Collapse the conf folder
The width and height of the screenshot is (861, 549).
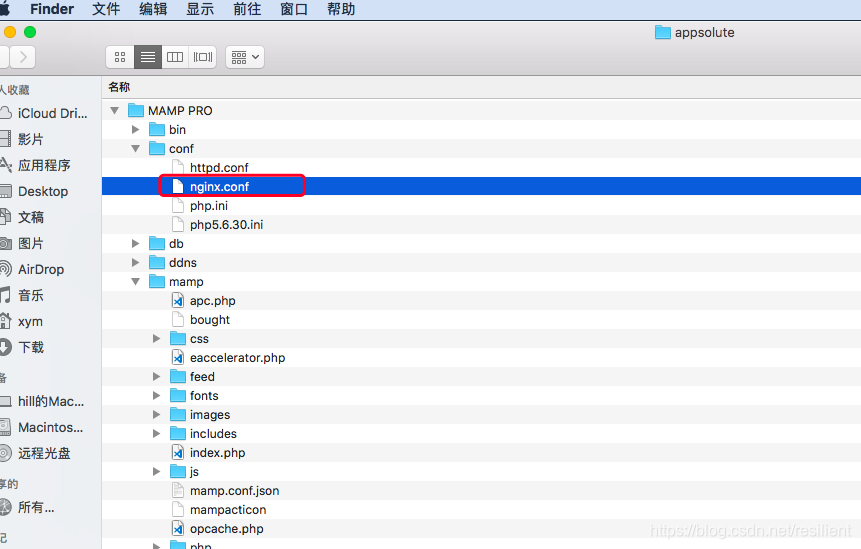point(136,149)
